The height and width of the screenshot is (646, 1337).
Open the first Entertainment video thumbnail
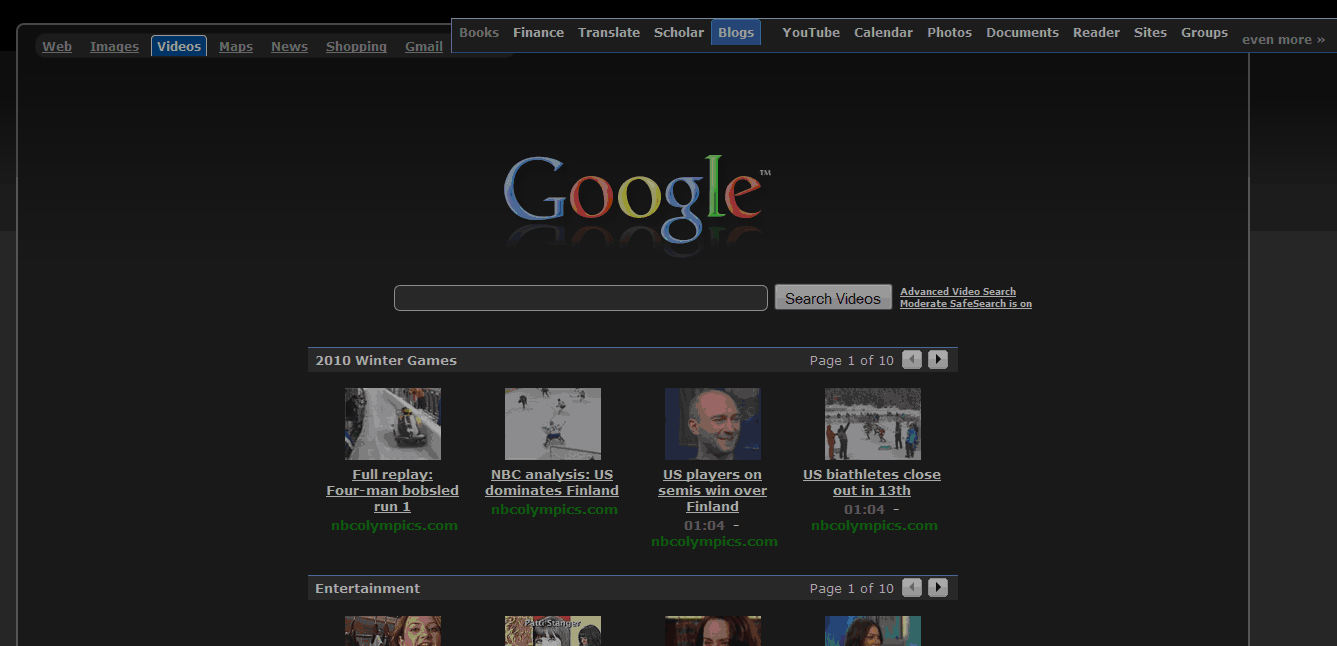coord(393,631)
